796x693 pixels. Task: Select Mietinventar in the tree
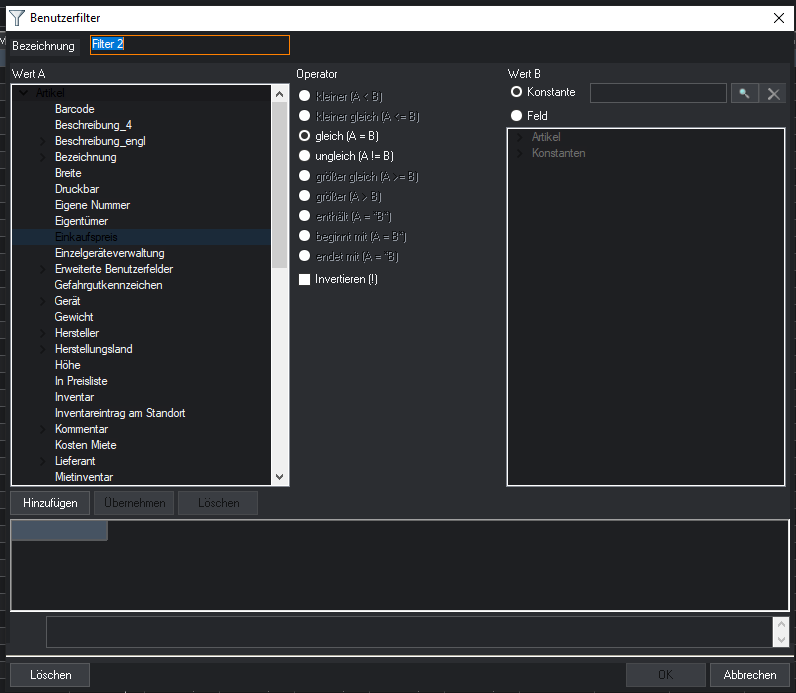point(84,477)
